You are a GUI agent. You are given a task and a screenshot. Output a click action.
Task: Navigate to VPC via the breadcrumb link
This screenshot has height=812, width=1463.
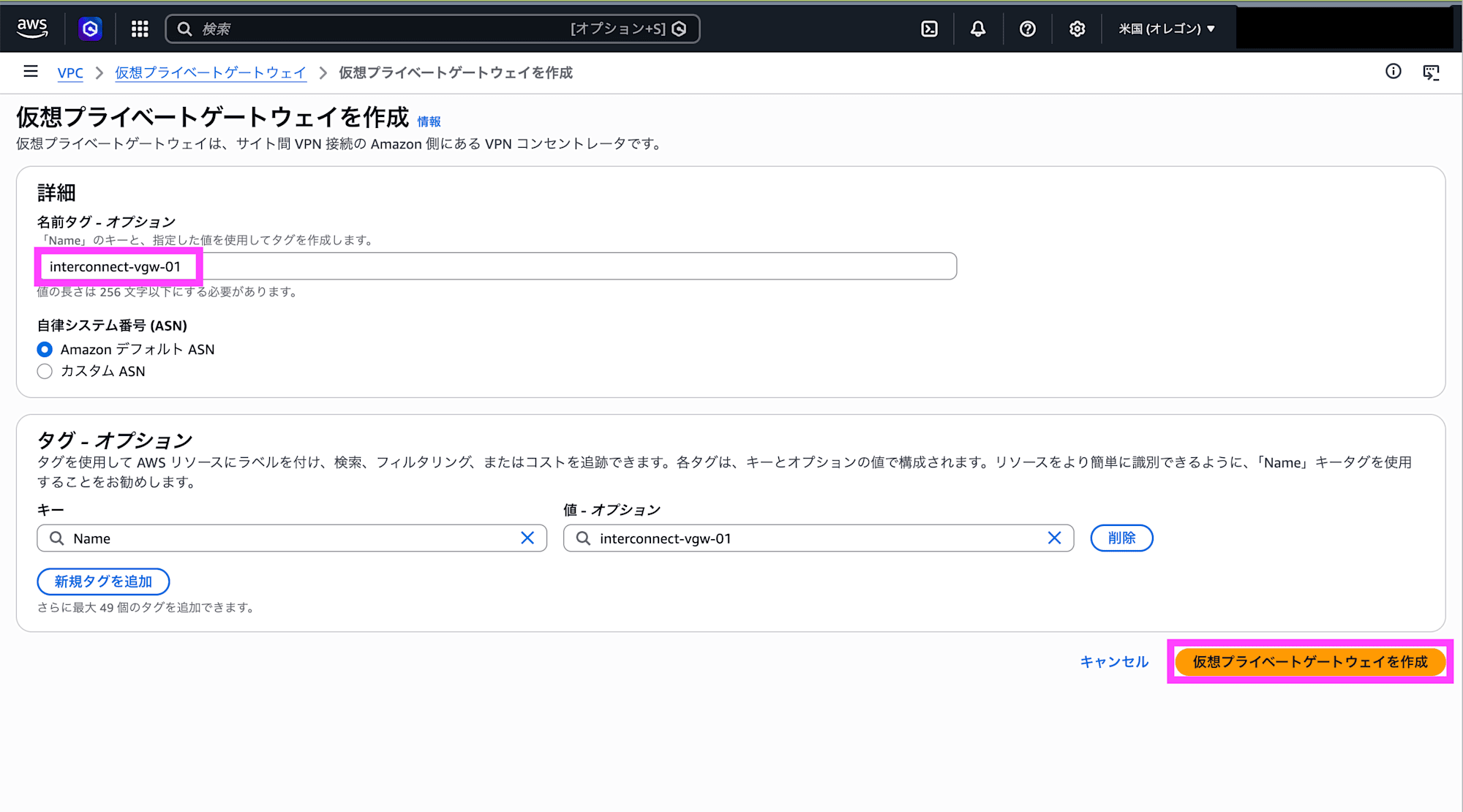tap(70, 73)
